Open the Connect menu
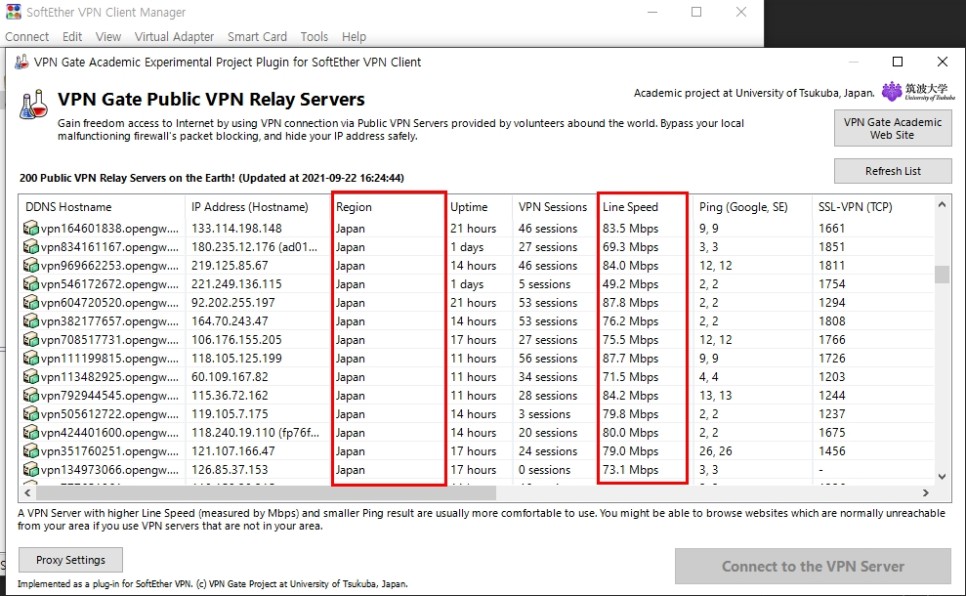This screenshot has width=966, height=596. [x=27, y=37]
